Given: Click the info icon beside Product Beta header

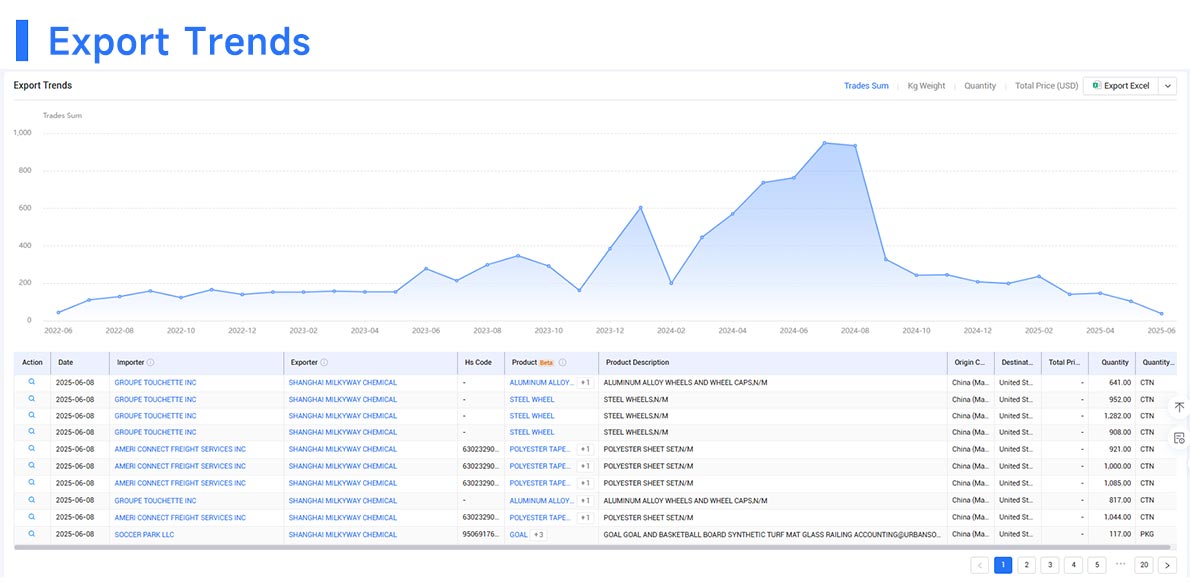Looking at the screenshot, I should 562,363.
